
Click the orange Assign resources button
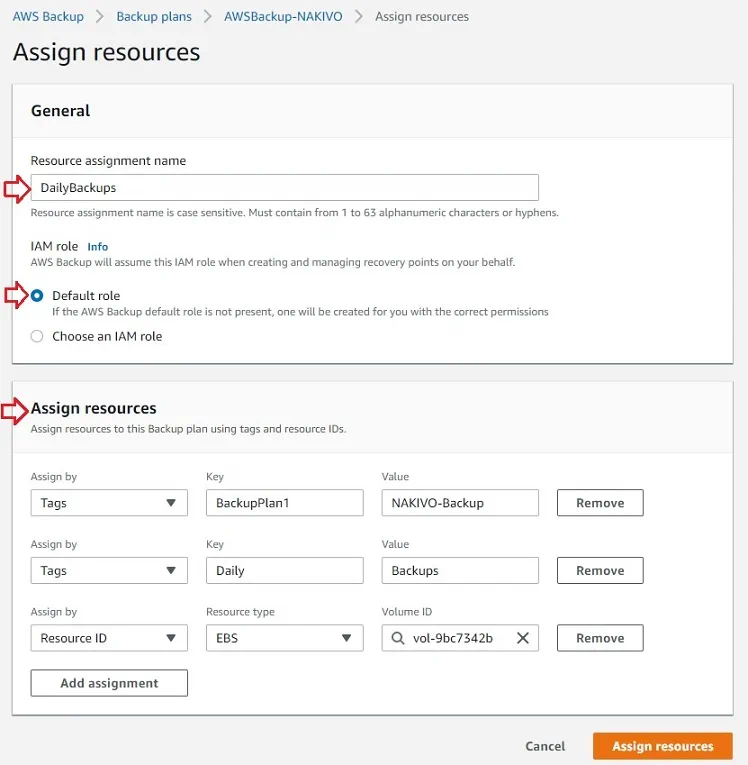662,746
